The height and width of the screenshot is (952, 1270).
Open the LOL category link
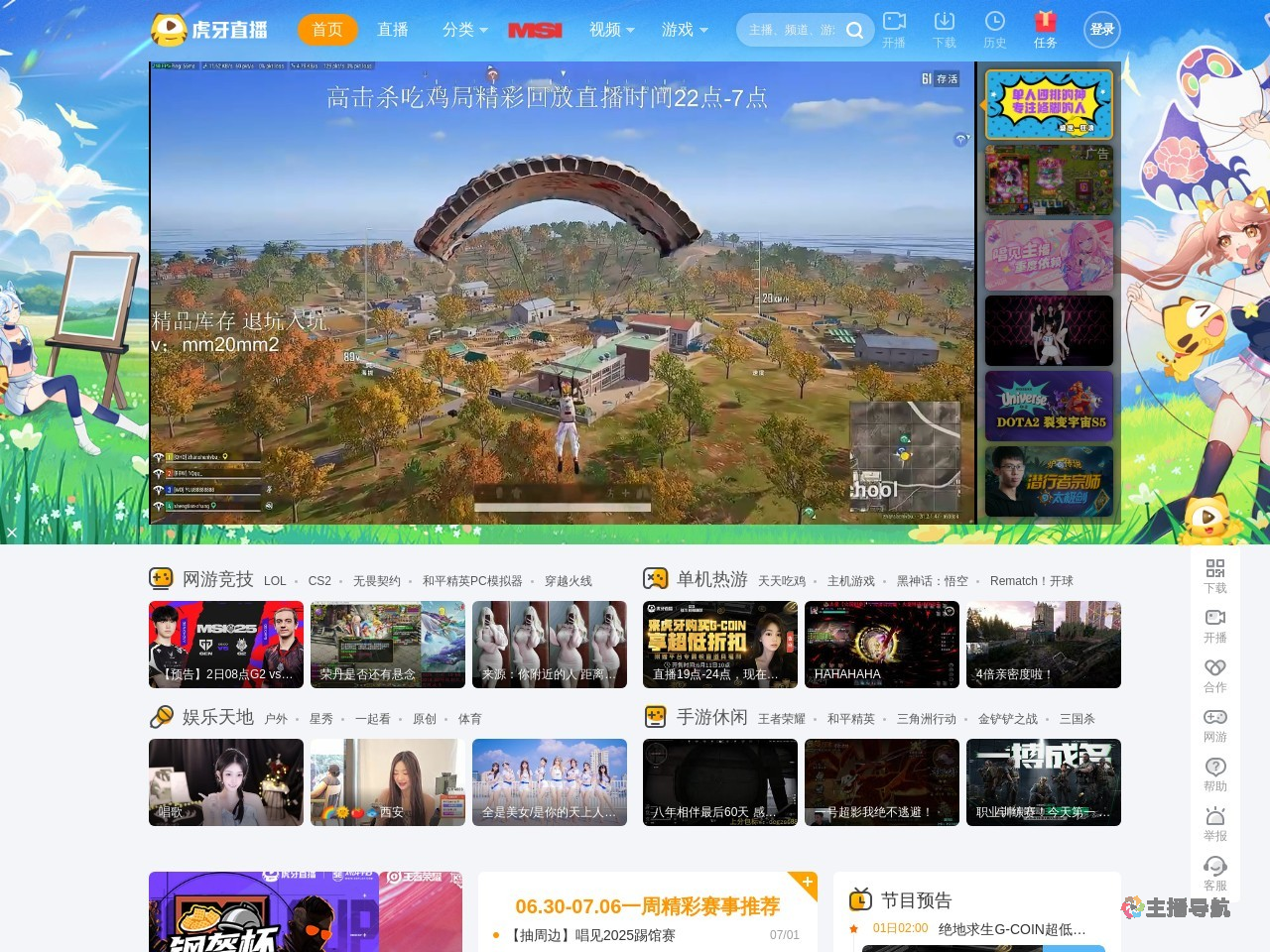275,581
